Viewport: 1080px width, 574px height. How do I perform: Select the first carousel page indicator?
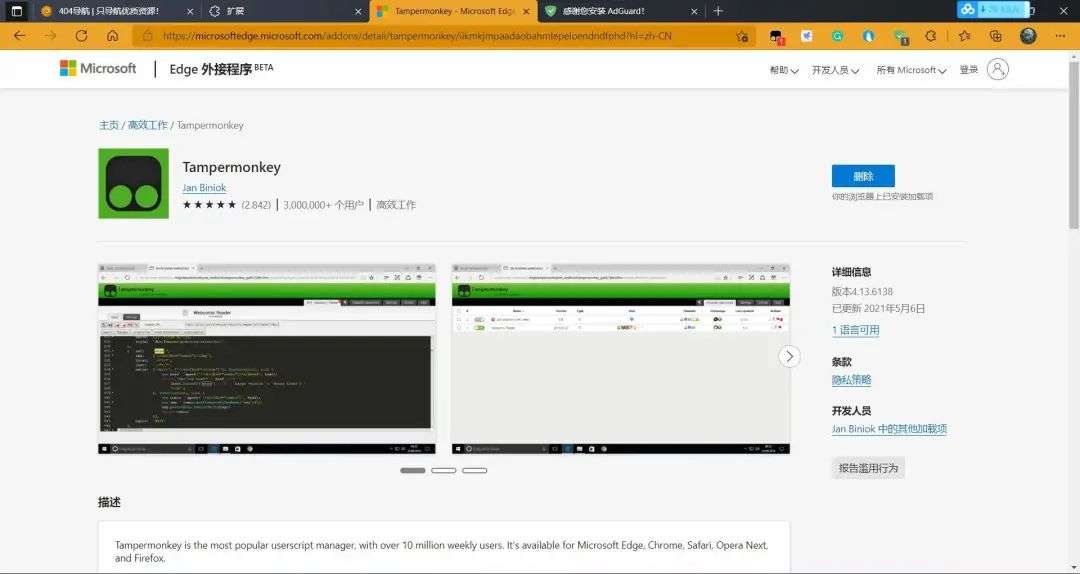[413, 471]
